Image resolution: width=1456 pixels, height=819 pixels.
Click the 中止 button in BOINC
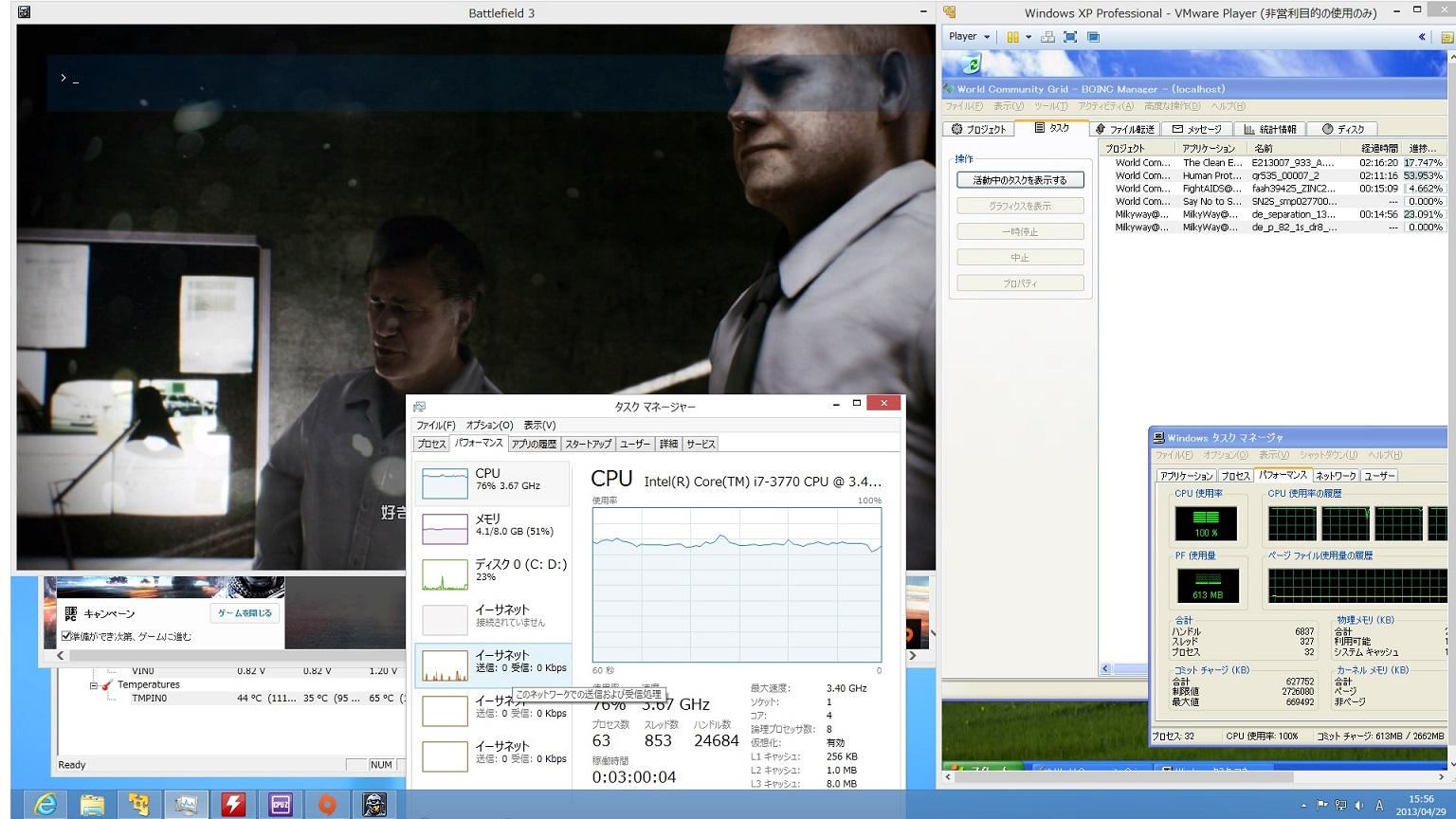[x=1020, y=257]
